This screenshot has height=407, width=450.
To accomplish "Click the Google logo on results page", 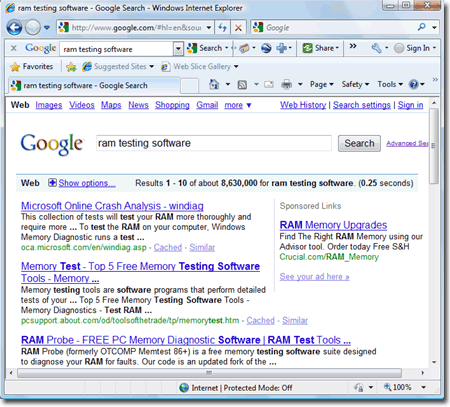I will [52, 144].
